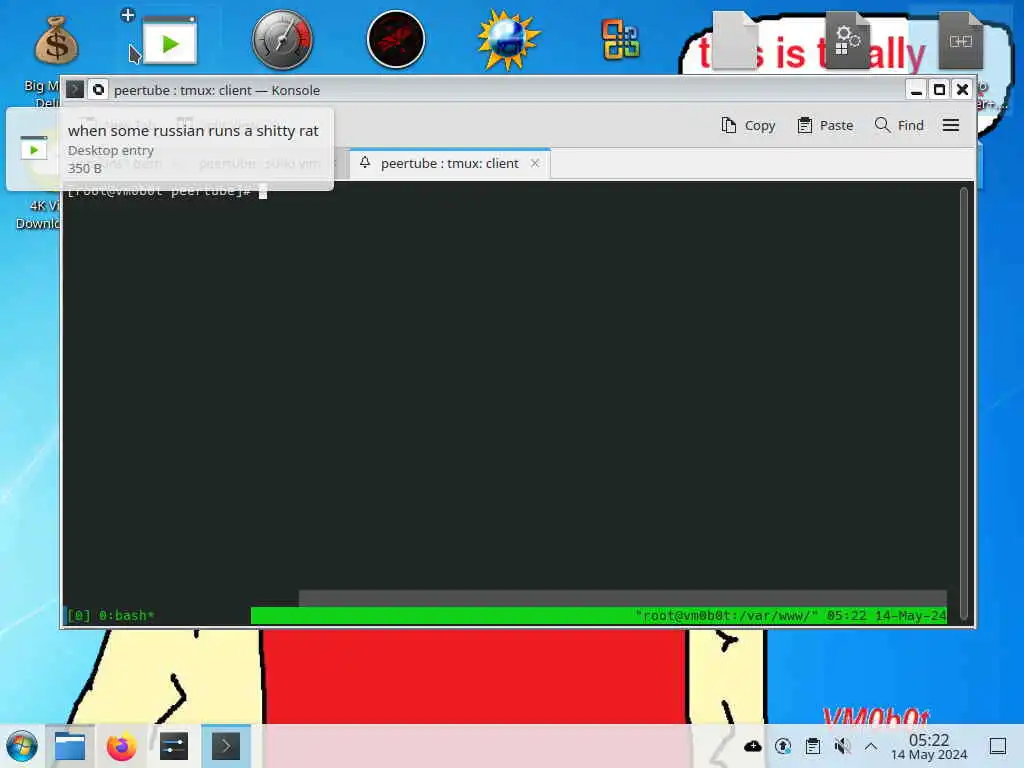The height and width of the screenshot is (768, 1024).
Task: Click the plus badge on the play icon
Action: [x=128, y=15]
